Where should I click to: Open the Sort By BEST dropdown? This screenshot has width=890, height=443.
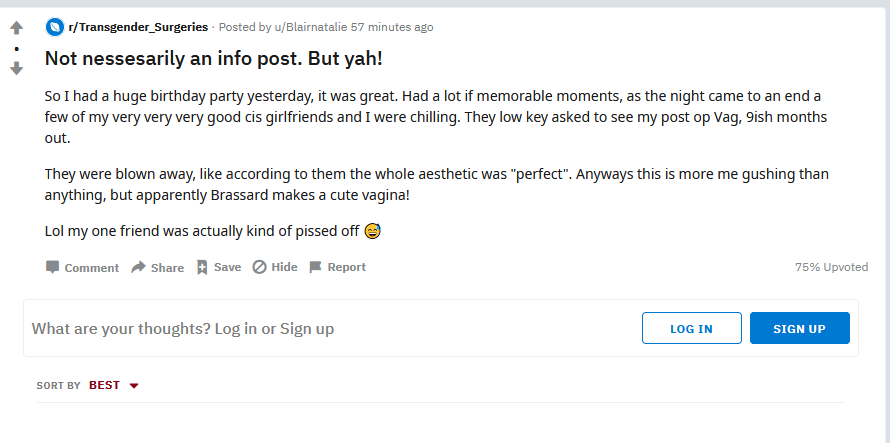[x=114, y=385]
